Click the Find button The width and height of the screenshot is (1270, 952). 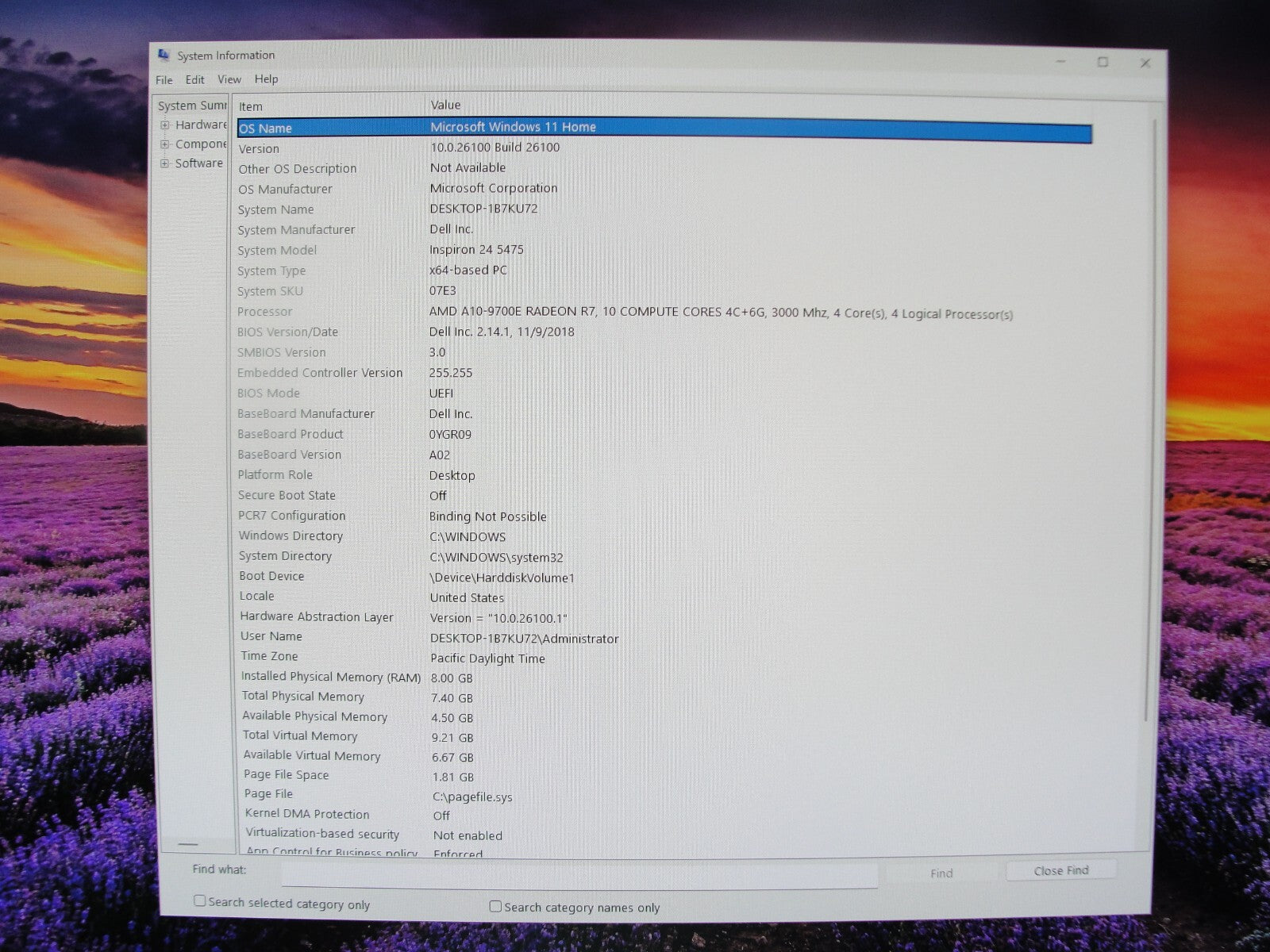click(941, 873)
